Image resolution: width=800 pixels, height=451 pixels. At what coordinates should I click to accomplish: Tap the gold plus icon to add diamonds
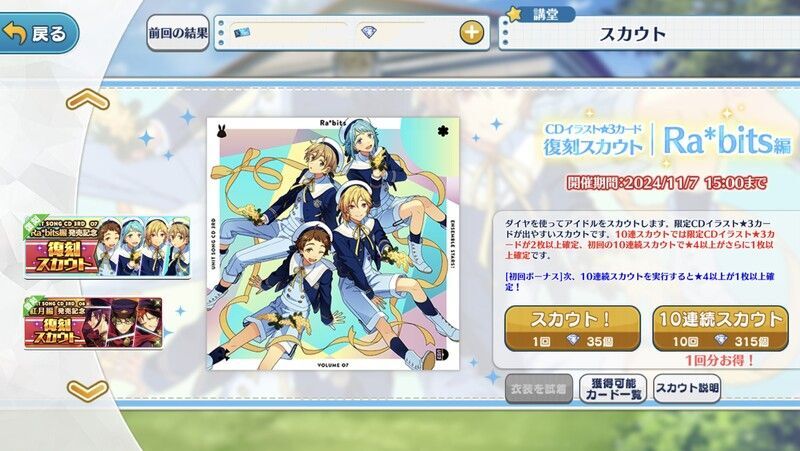471,33
